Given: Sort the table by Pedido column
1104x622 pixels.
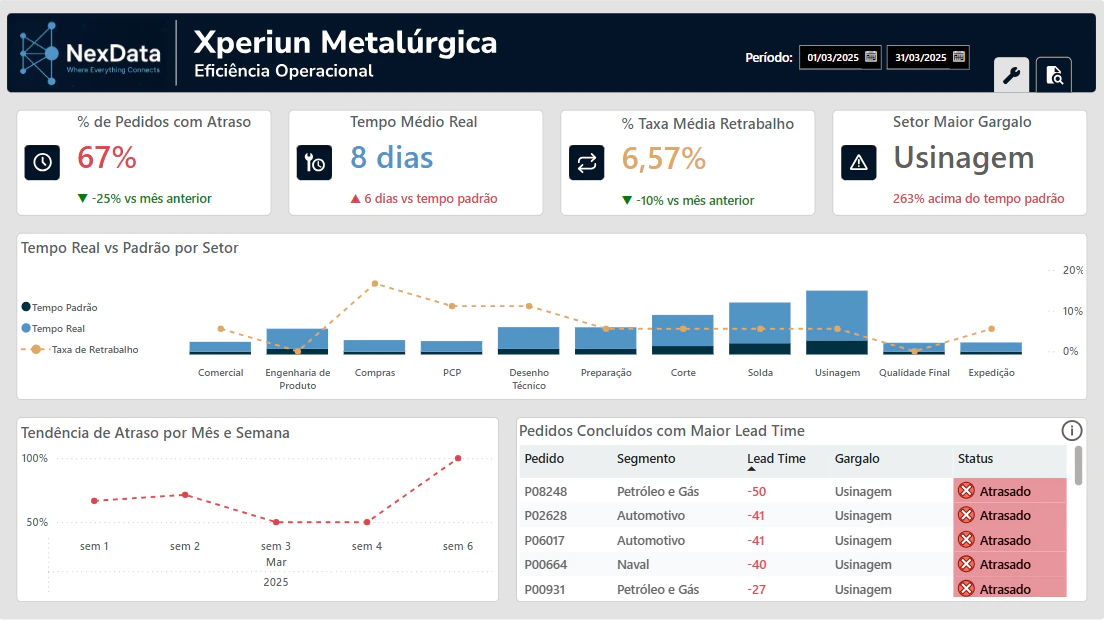Looking at the screenshot, I should 544,459.
